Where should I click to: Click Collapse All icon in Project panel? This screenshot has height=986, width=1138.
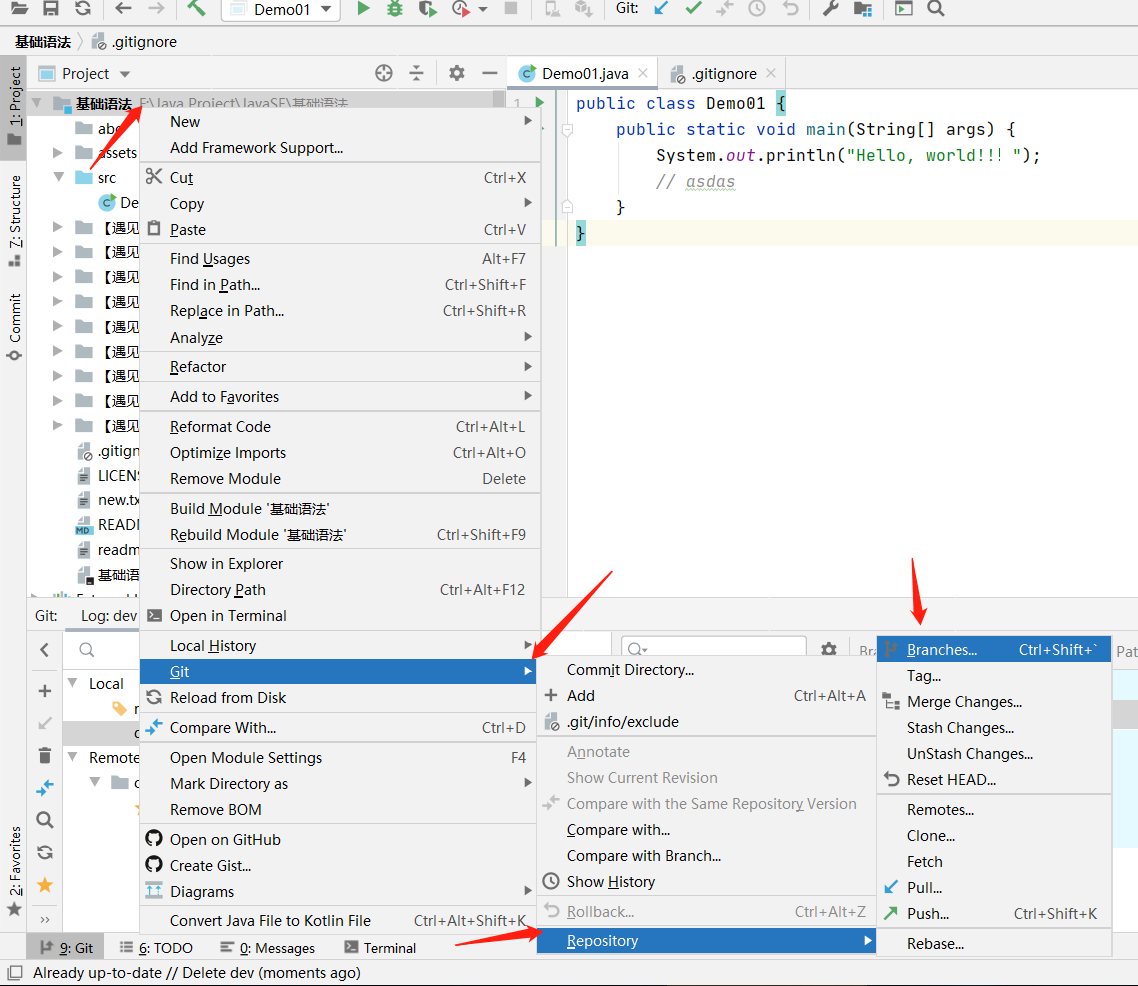[417, 73]
